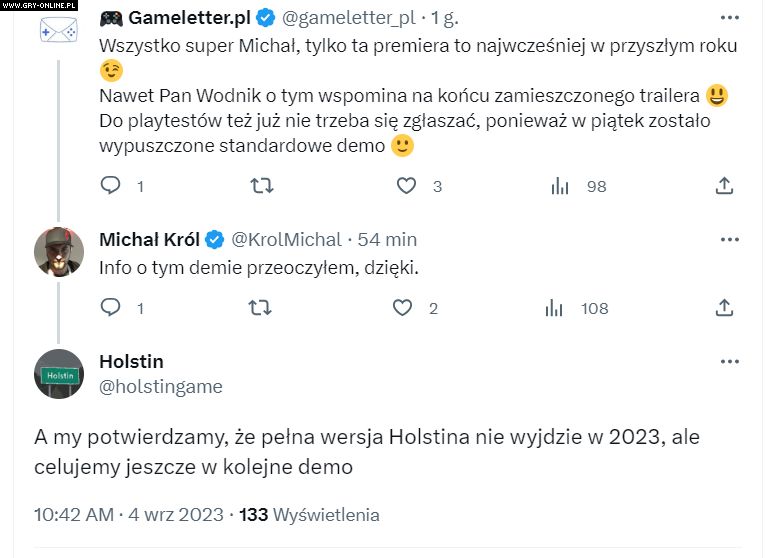Open more options for the Gameletter.pl tweet

[730, 17]
